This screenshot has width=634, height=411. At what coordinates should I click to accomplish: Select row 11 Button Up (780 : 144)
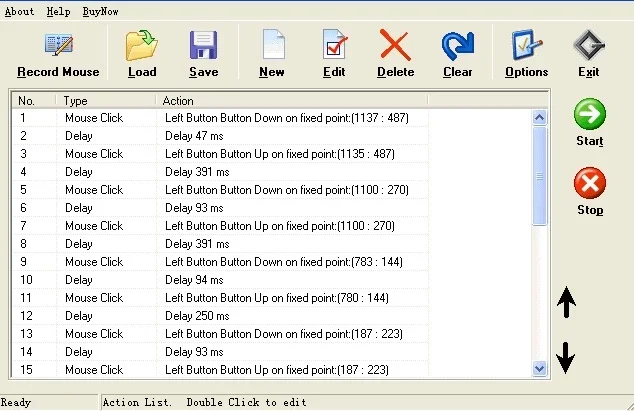pos(220,298)
